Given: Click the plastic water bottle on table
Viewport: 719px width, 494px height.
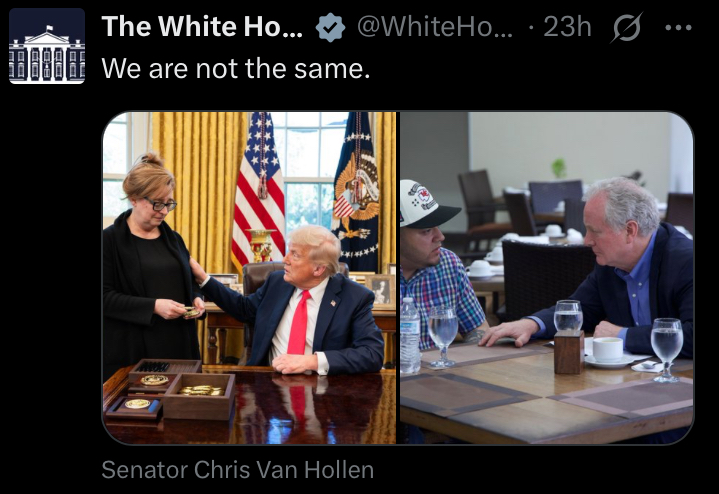Looking at the screenshot, I should click(410, 335).
